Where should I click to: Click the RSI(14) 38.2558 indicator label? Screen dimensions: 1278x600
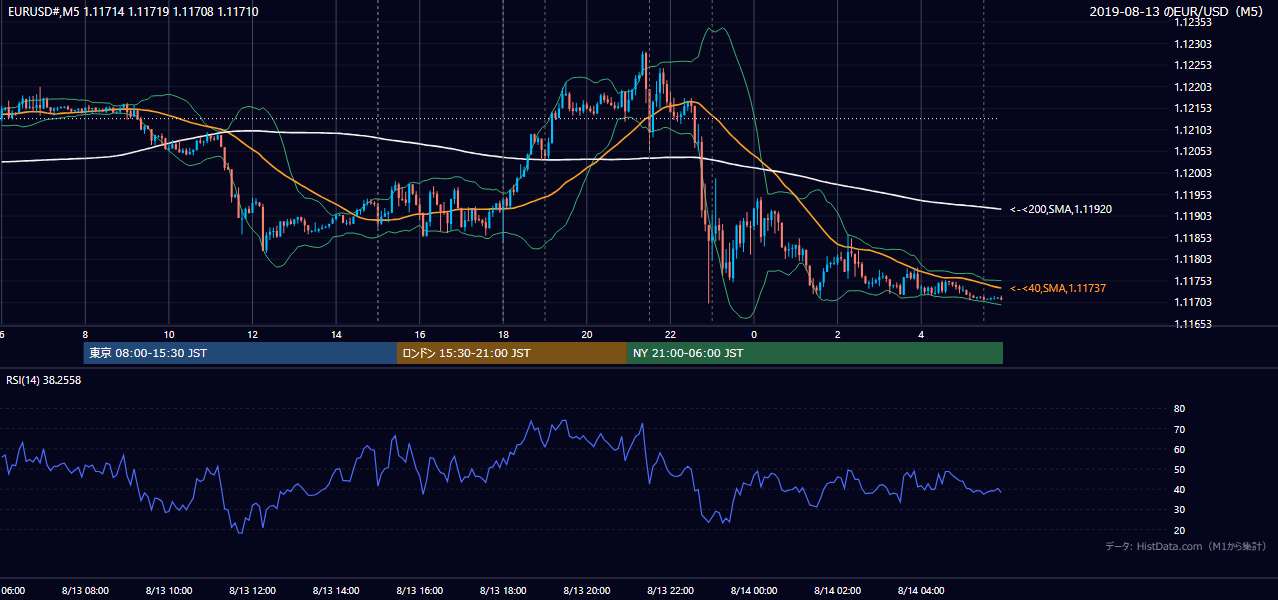(x=44, y=380)
